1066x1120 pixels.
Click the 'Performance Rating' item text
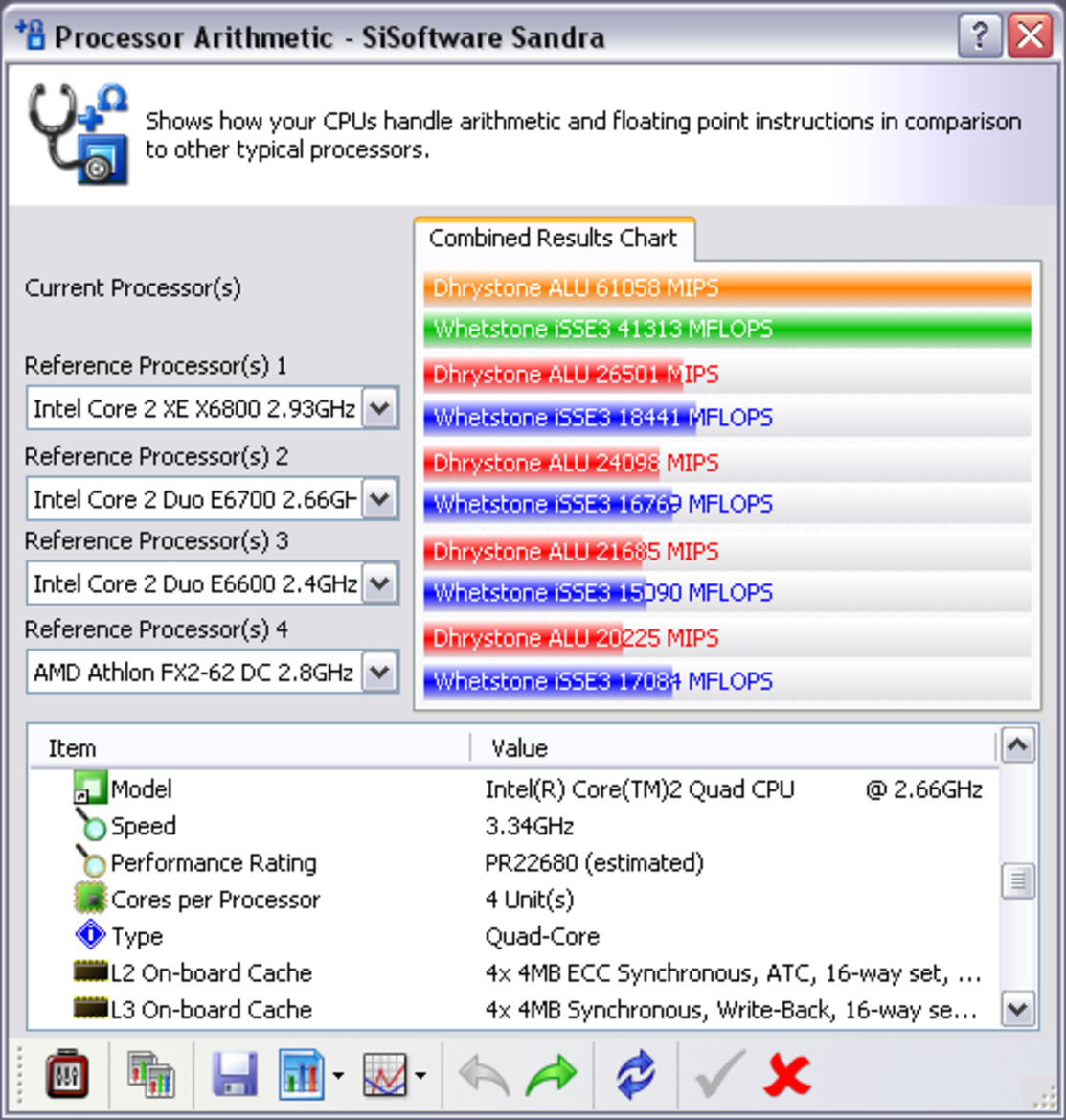coord(214,863)
